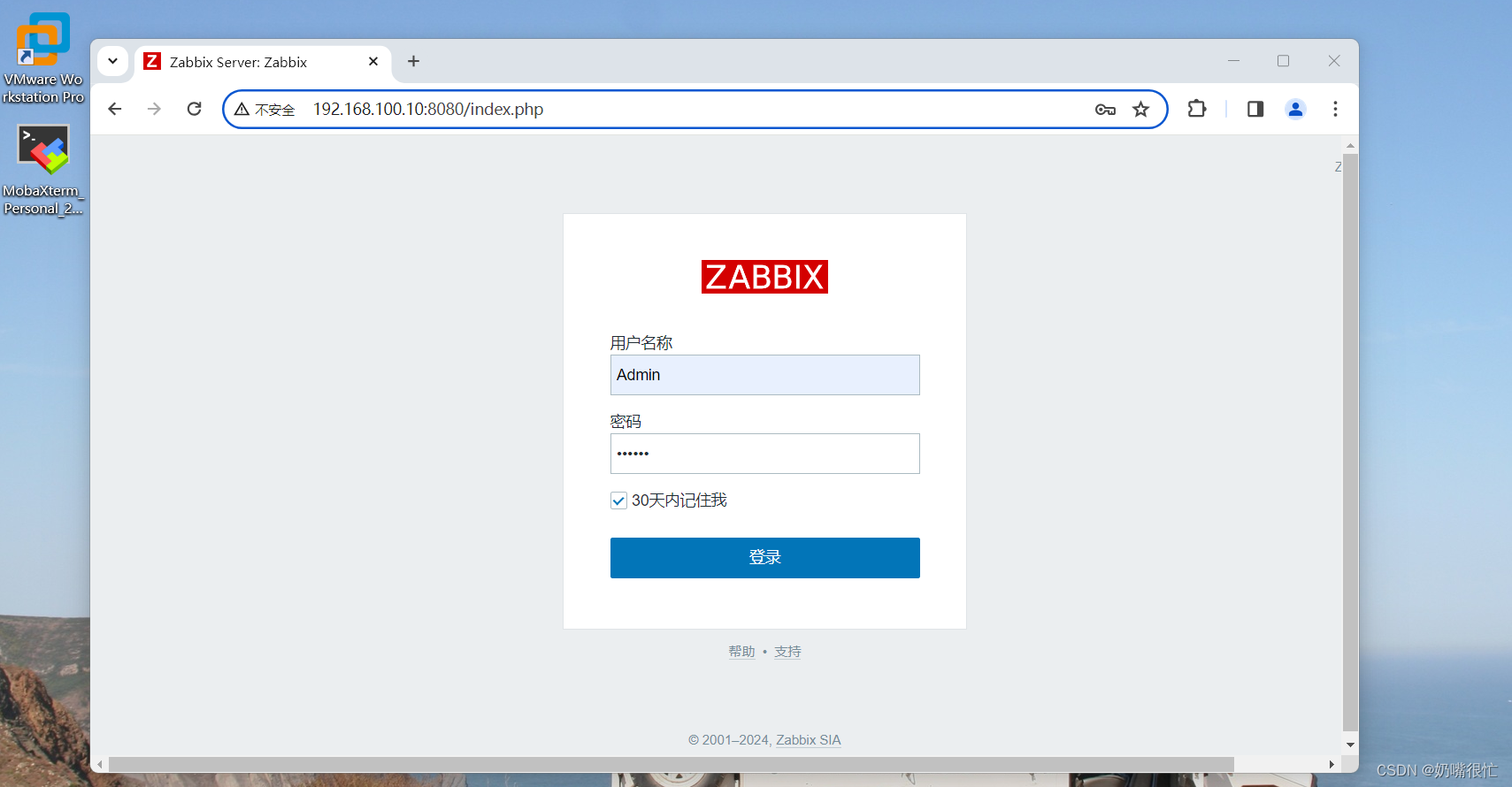
Task: Click the horizontal scrollbar thumb
Action: tap(672, 764)
